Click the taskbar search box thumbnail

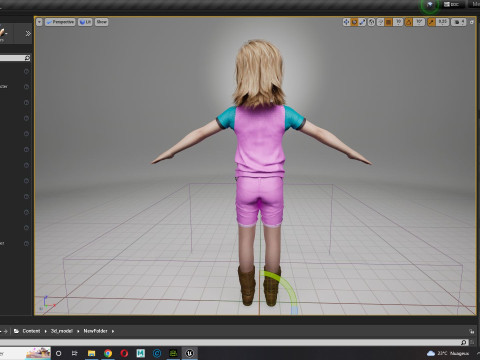tap(38, 353)
